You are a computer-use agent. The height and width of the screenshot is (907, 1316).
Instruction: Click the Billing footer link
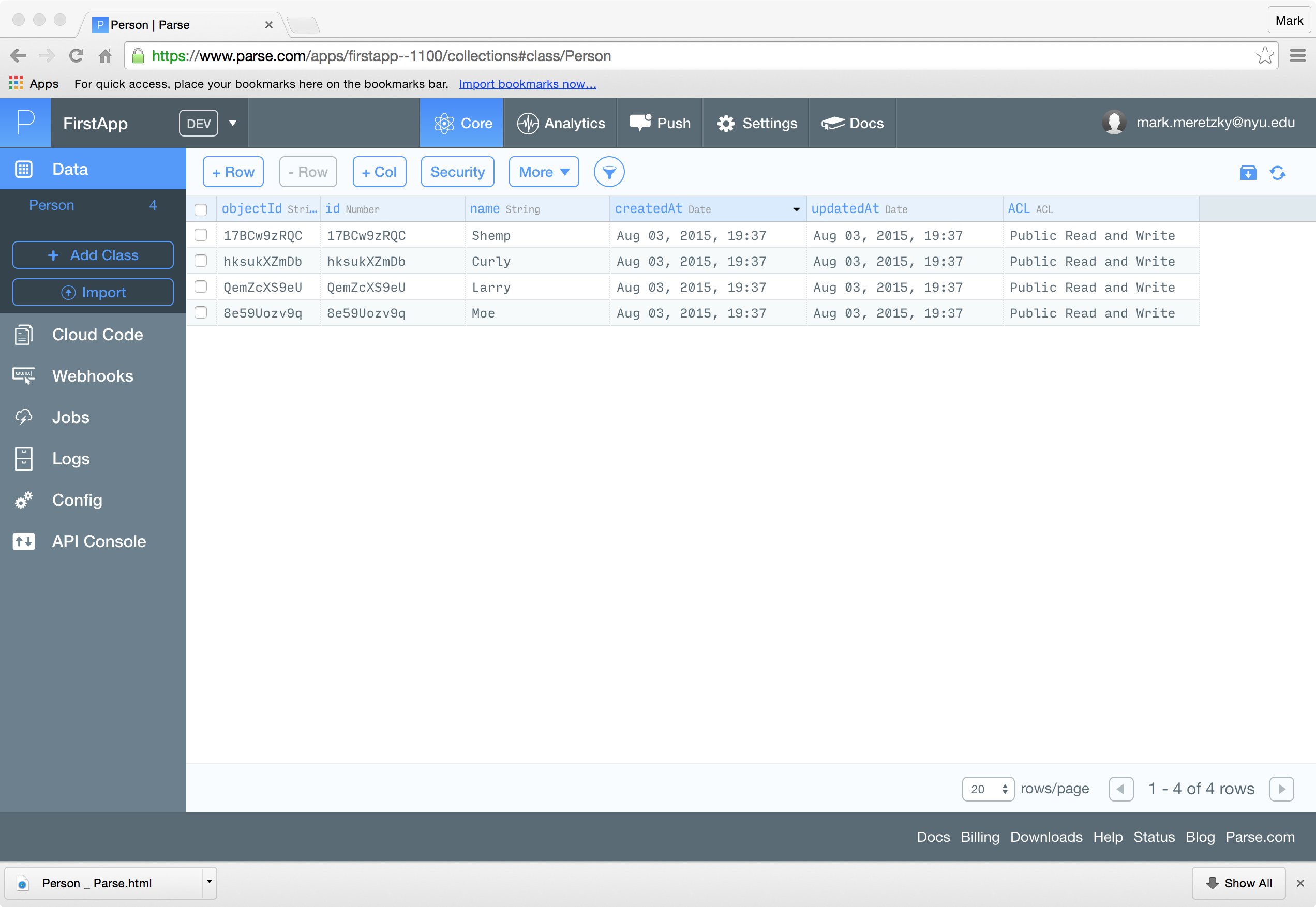[979, 837]
